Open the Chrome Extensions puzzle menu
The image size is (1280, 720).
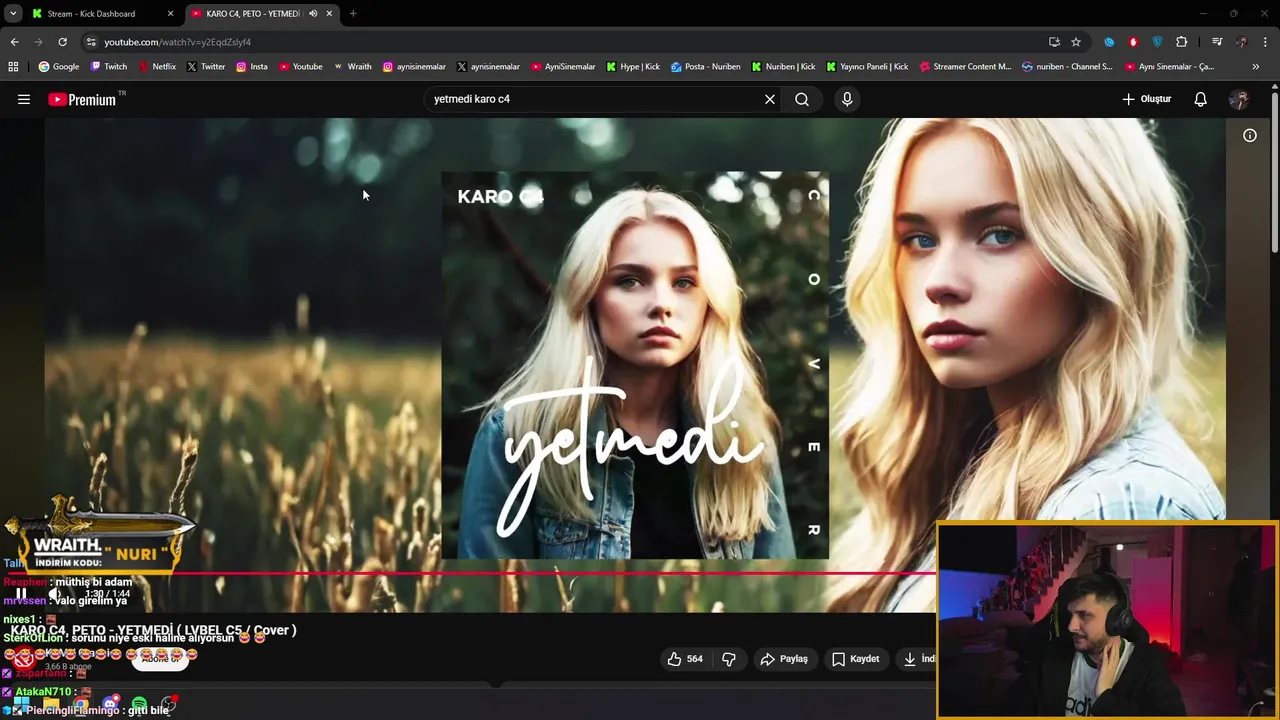tap(1182, 42)
